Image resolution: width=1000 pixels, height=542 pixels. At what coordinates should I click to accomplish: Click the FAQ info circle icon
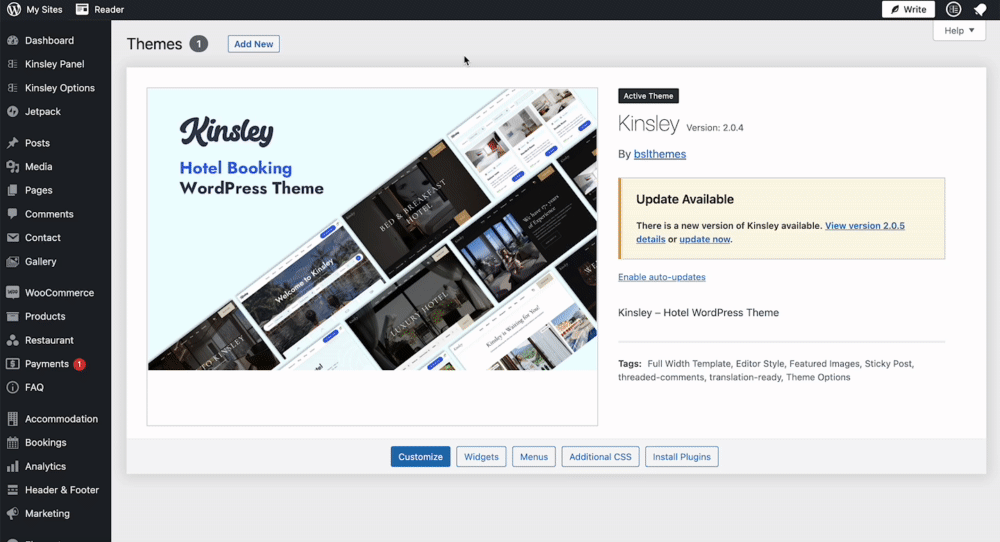pyautogui.click(x=13, y=387)
